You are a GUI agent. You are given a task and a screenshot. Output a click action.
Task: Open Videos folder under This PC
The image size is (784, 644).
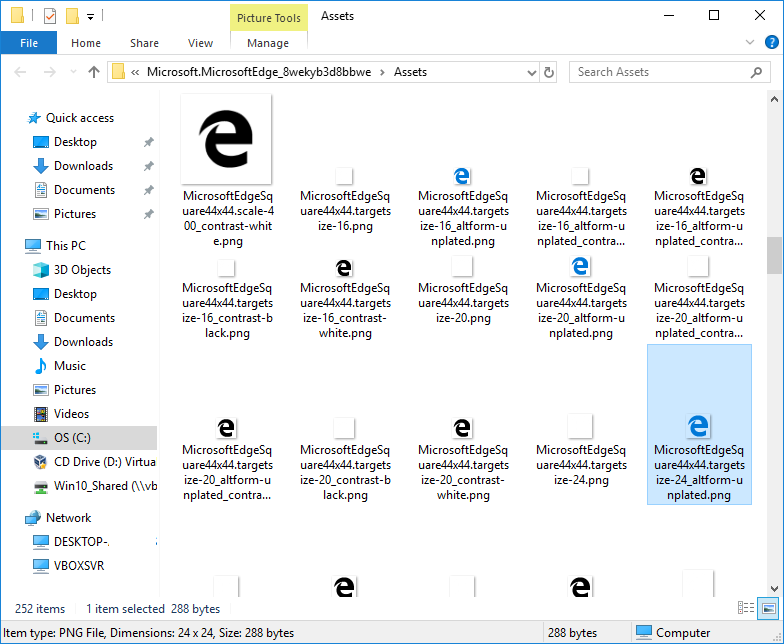[71, 414]
